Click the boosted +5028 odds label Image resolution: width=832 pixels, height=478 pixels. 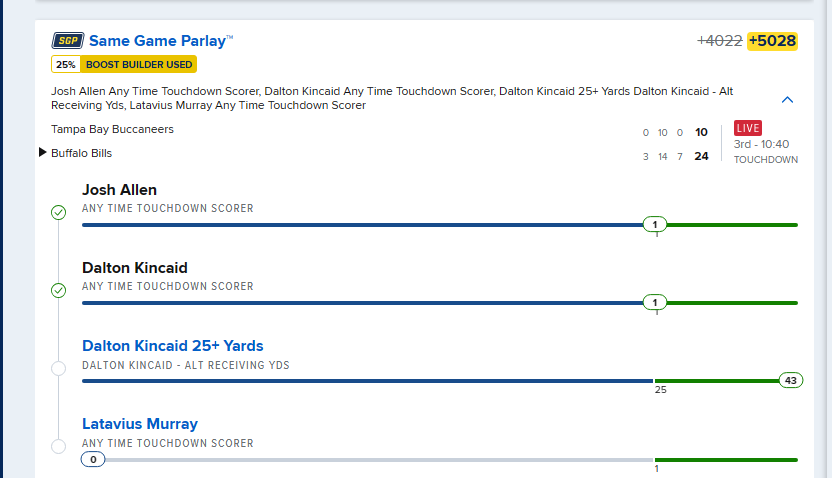click(x=772, y=41)
